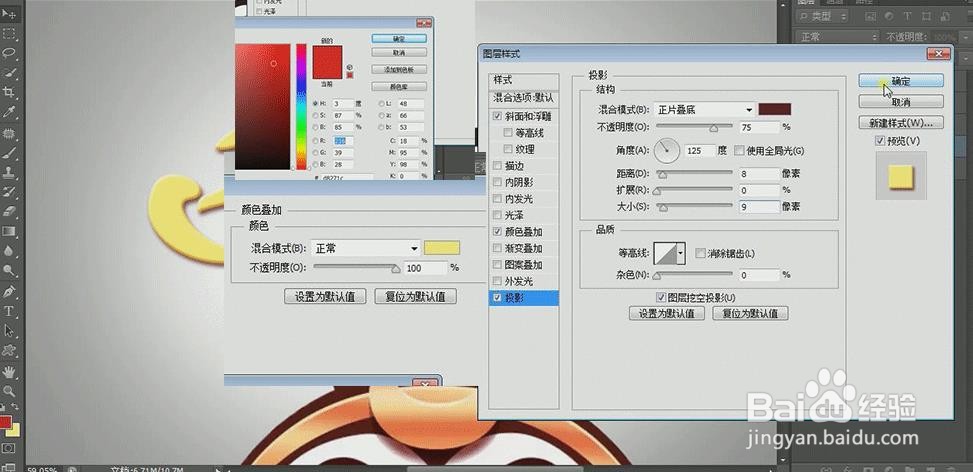973x472 pixels.
Task: Click 确定 in 图层样式 dialog
Action: (x=901, y=81)
